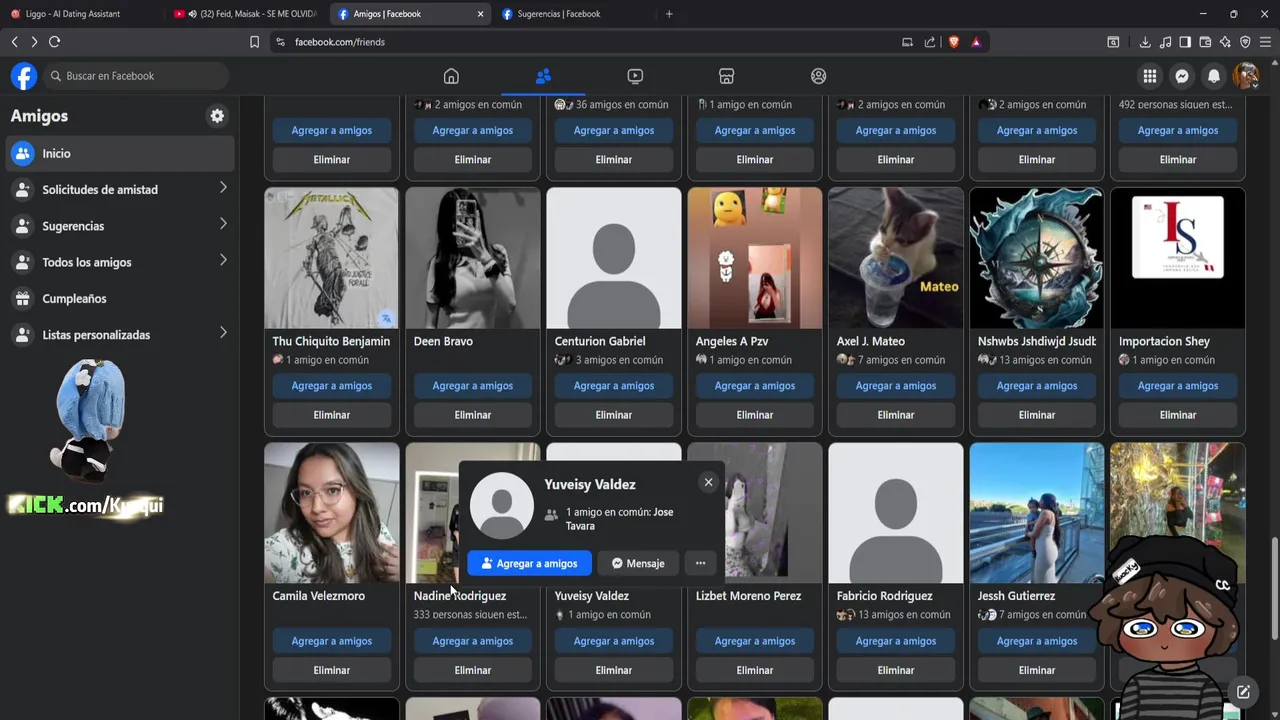Close the Yuveisy Valdez hover card
Viewport: 1280px width, 720px height.
click(x=708, y=482)
